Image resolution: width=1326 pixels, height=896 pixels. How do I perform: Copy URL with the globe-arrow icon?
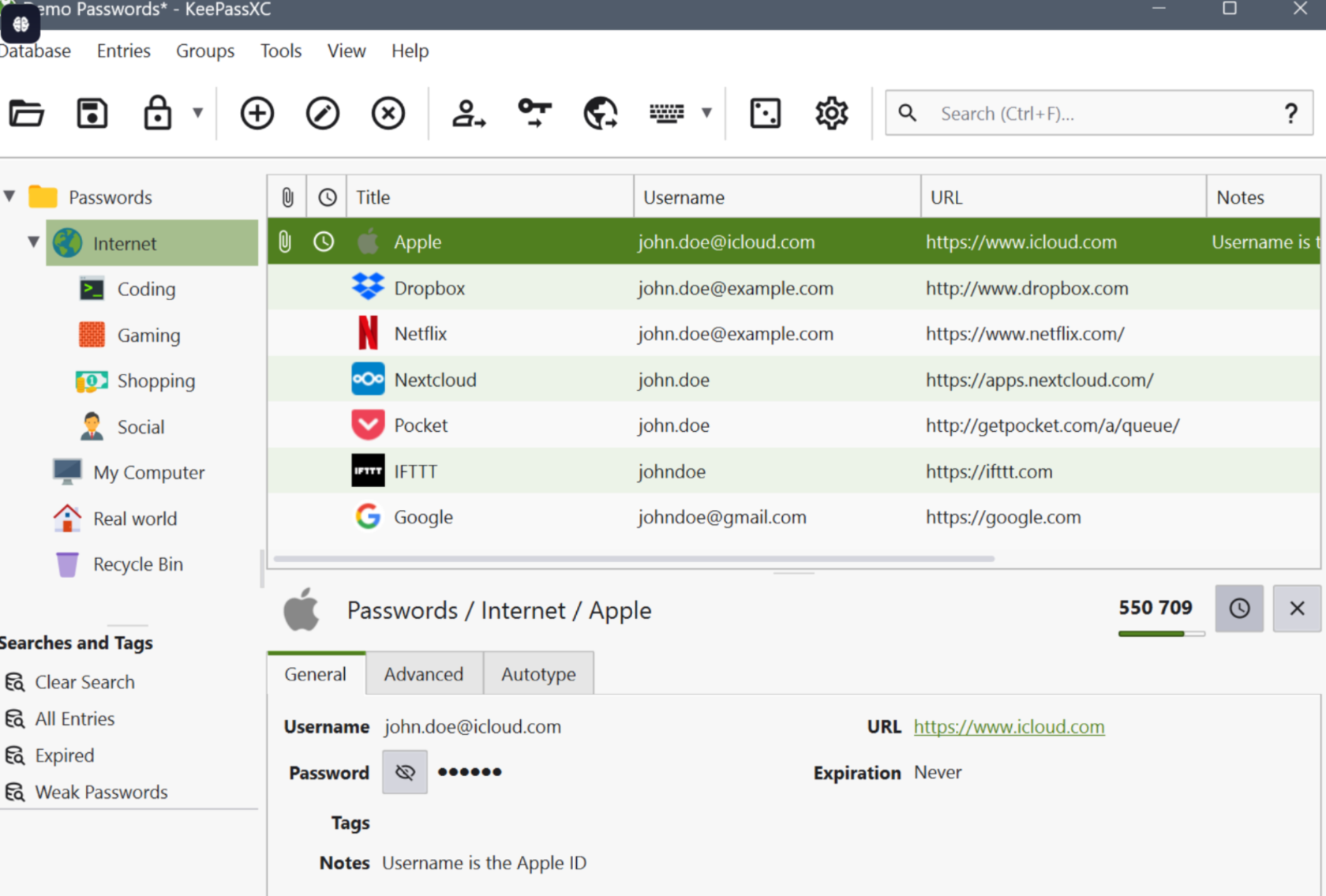pos(601,114)
